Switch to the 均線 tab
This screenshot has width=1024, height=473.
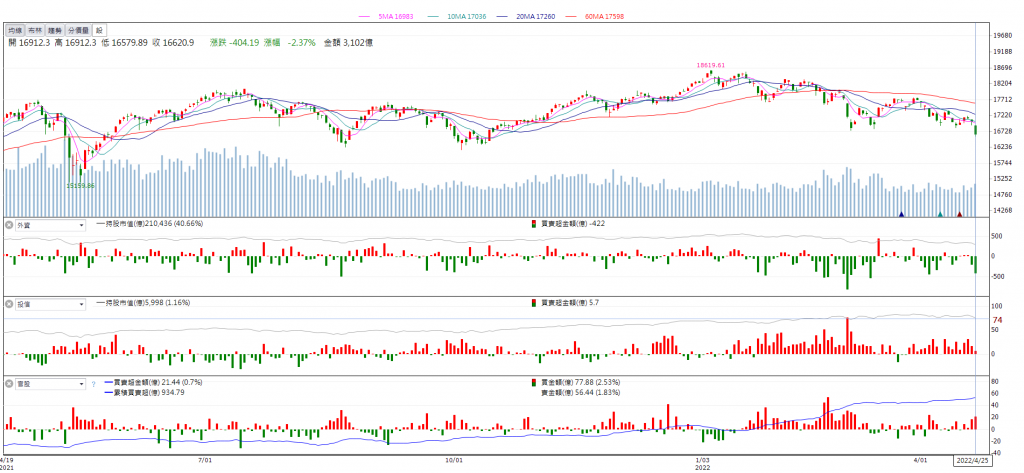point(14,31)
